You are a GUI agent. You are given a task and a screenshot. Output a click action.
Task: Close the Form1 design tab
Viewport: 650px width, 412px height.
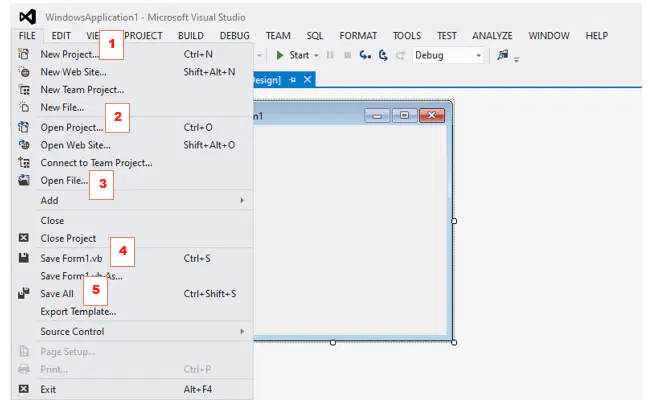pos(307,80)
